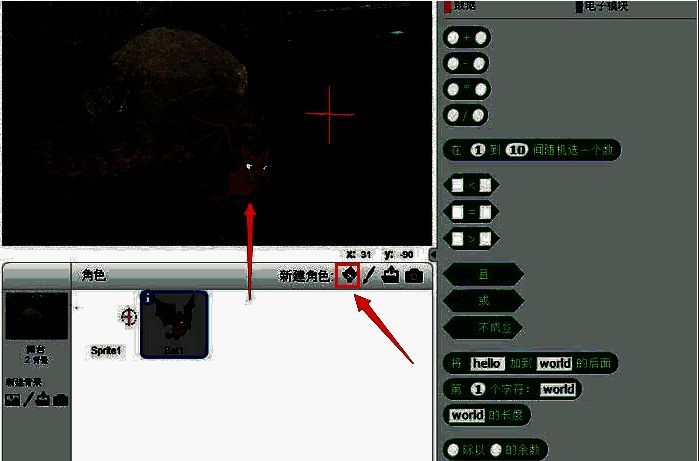
Task: Click the less-than comparison block
Action: 471,185
